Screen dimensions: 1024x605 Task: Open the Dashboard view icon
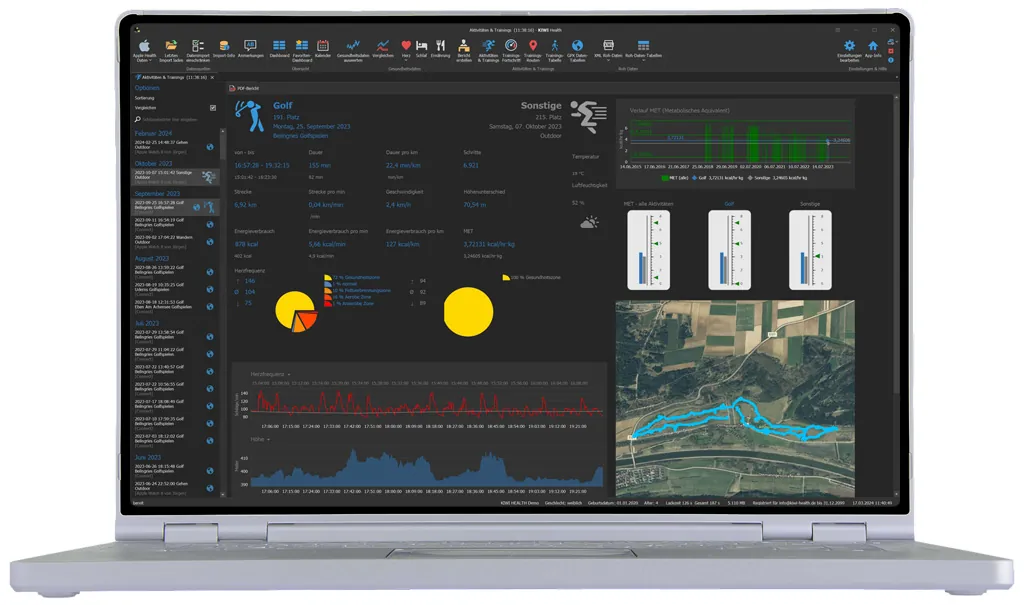pos(279,47)
